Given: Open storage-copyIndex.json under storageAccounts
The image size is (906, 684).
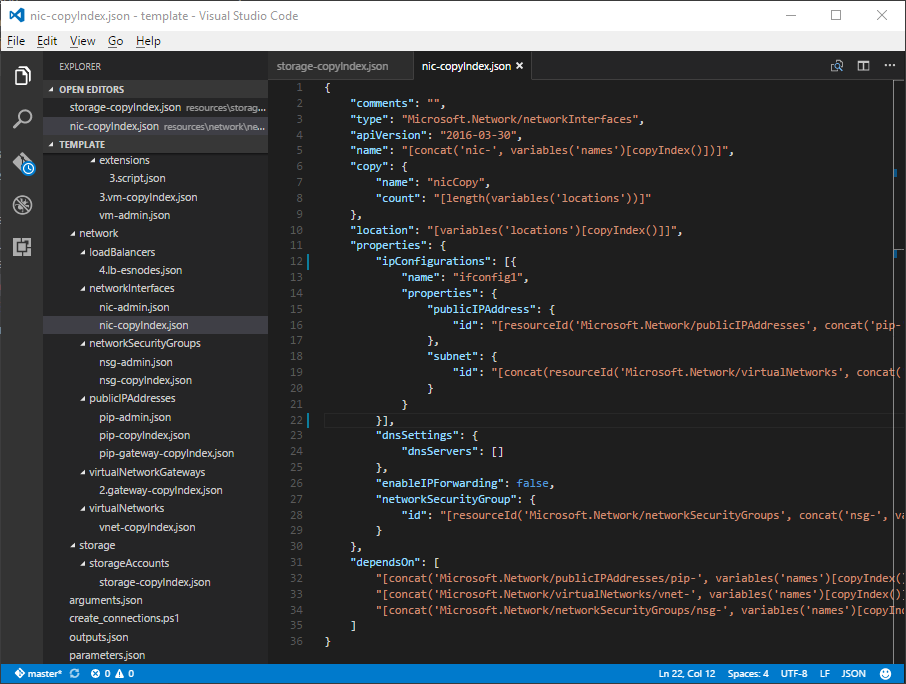Looking at the screenshot, I should (155, 582).
